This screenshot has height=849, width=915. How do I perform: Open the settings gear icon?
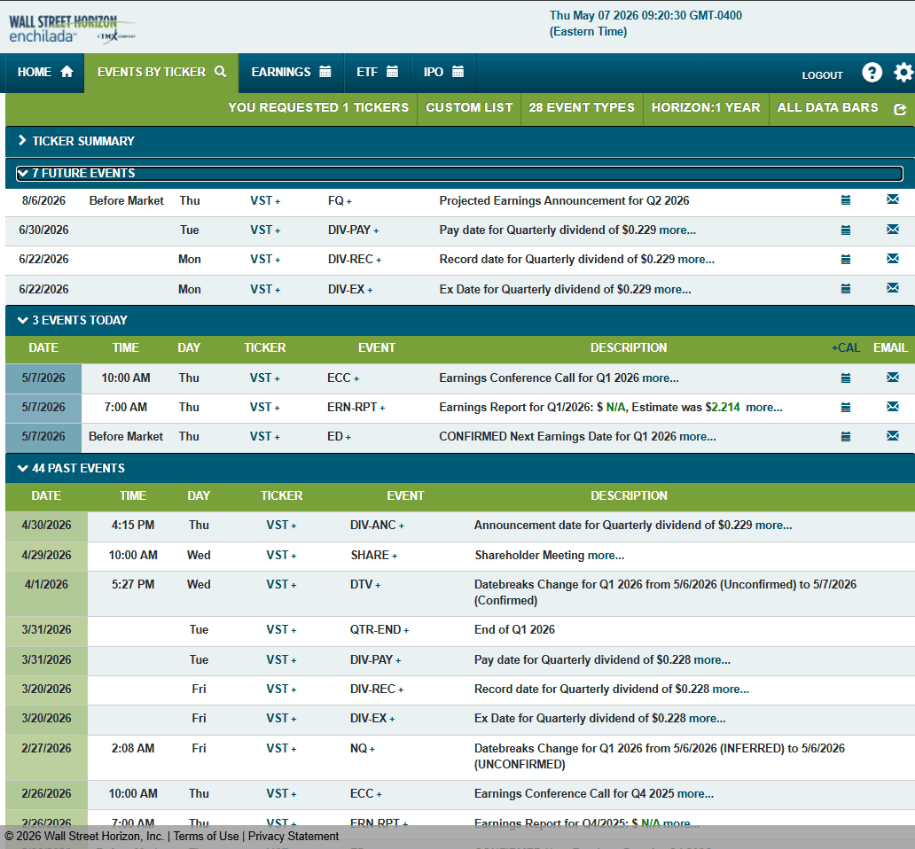(903, 72)
